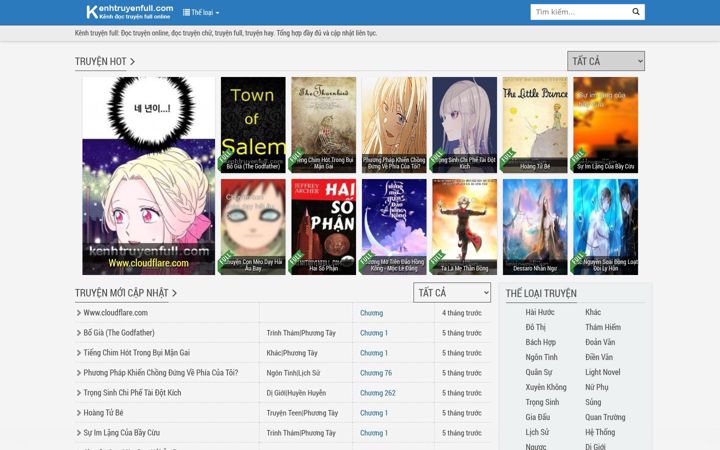Open Www.cloudflare.com row in updated list
Screen dimensions: 720x450
click(x=115, y=313)
